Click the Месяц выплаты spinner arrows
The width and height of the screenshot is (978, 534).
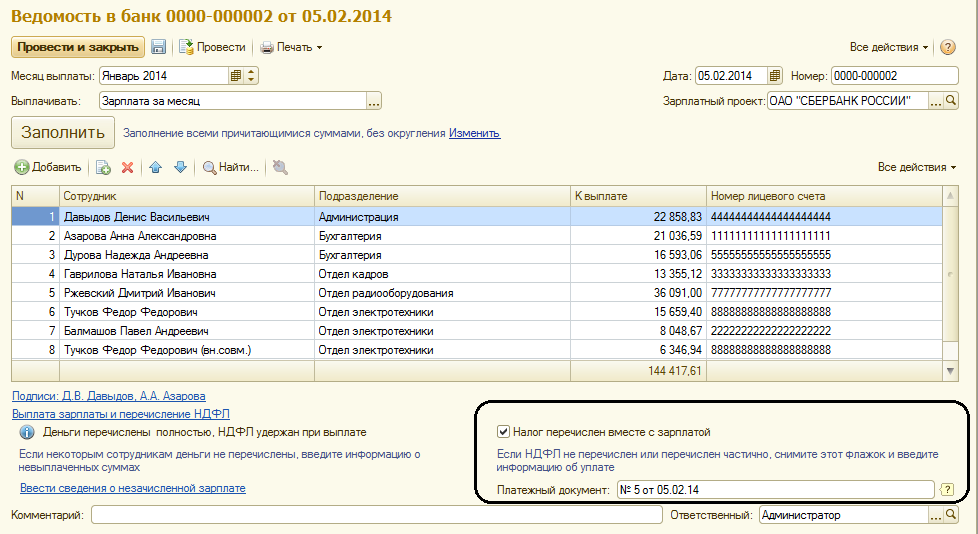[251, 75]
